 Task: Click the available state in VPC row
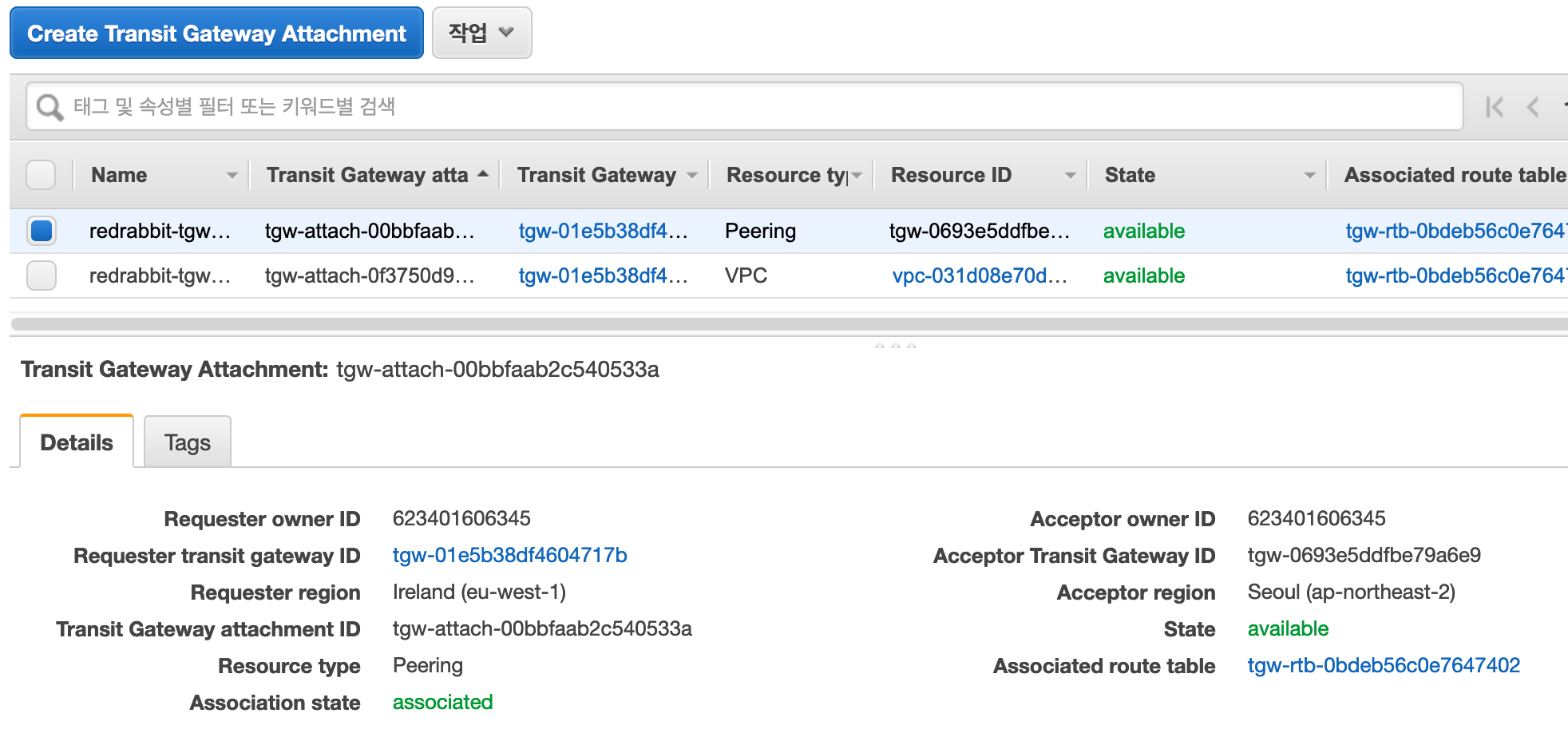pyautogui.click(x=1143, y=275)
